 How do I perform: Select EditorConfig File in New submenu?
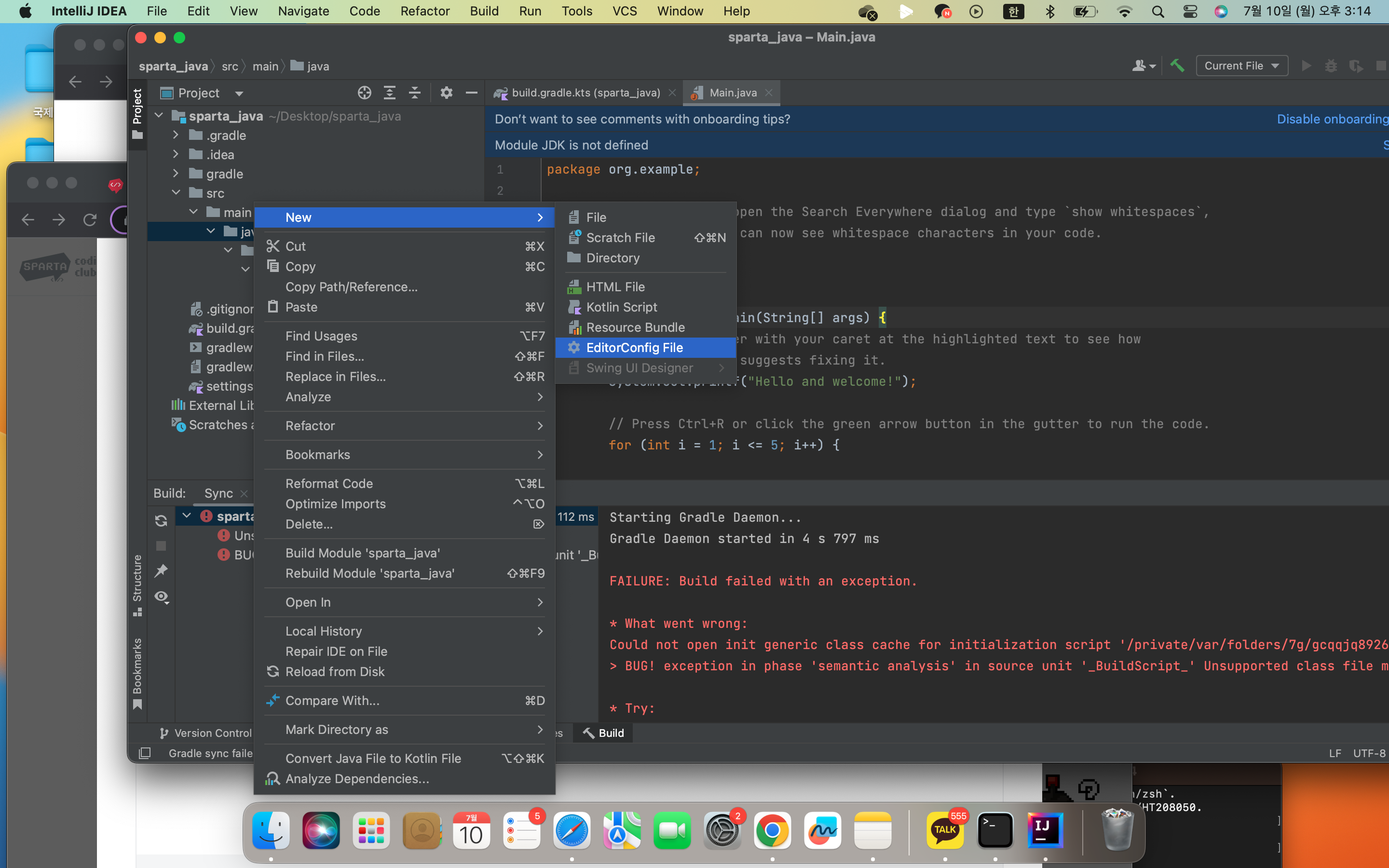pos(646,347)
